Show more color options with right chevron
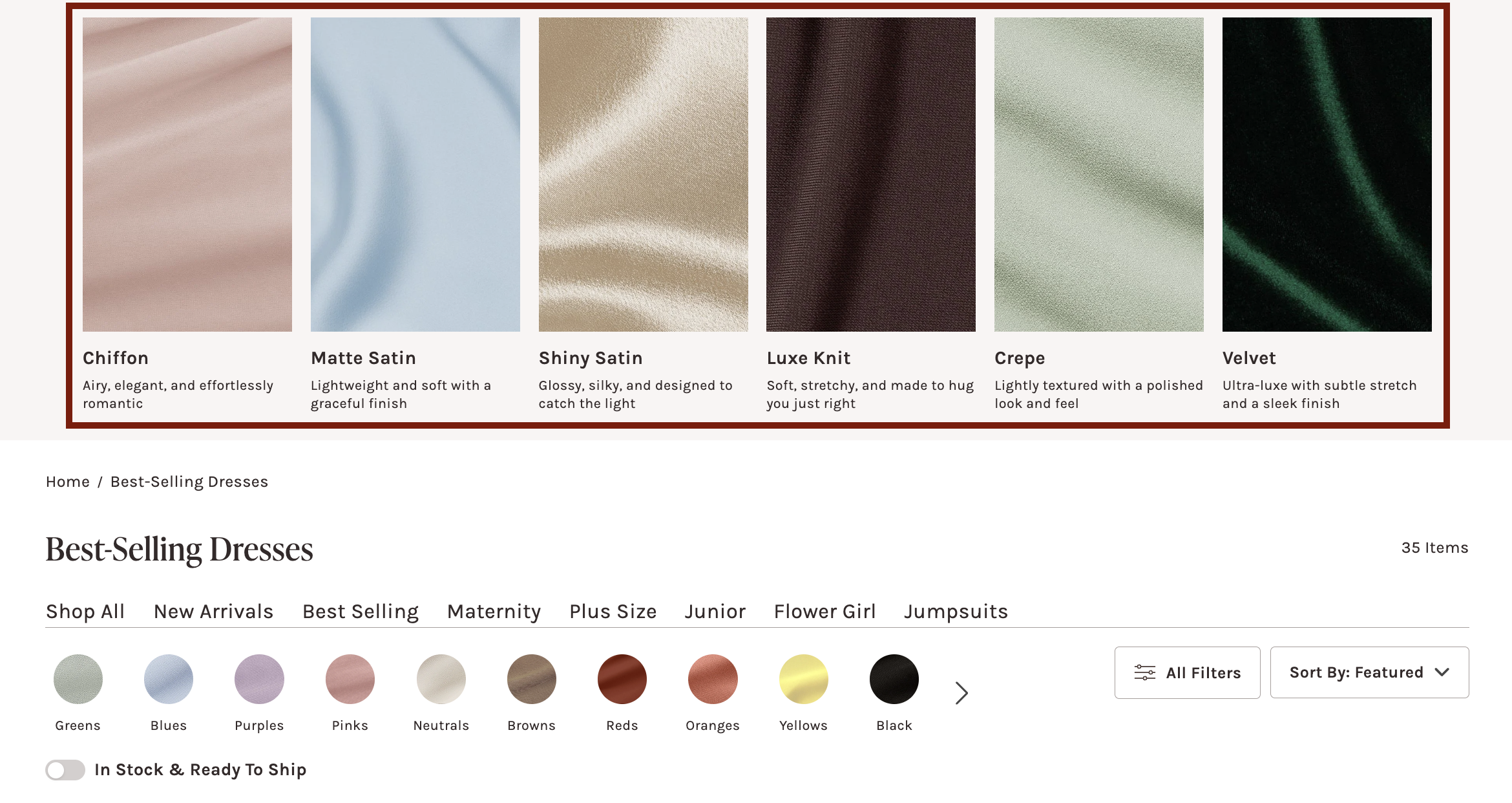Screen dimensions: 1512x803 click(x=961, y=692)
